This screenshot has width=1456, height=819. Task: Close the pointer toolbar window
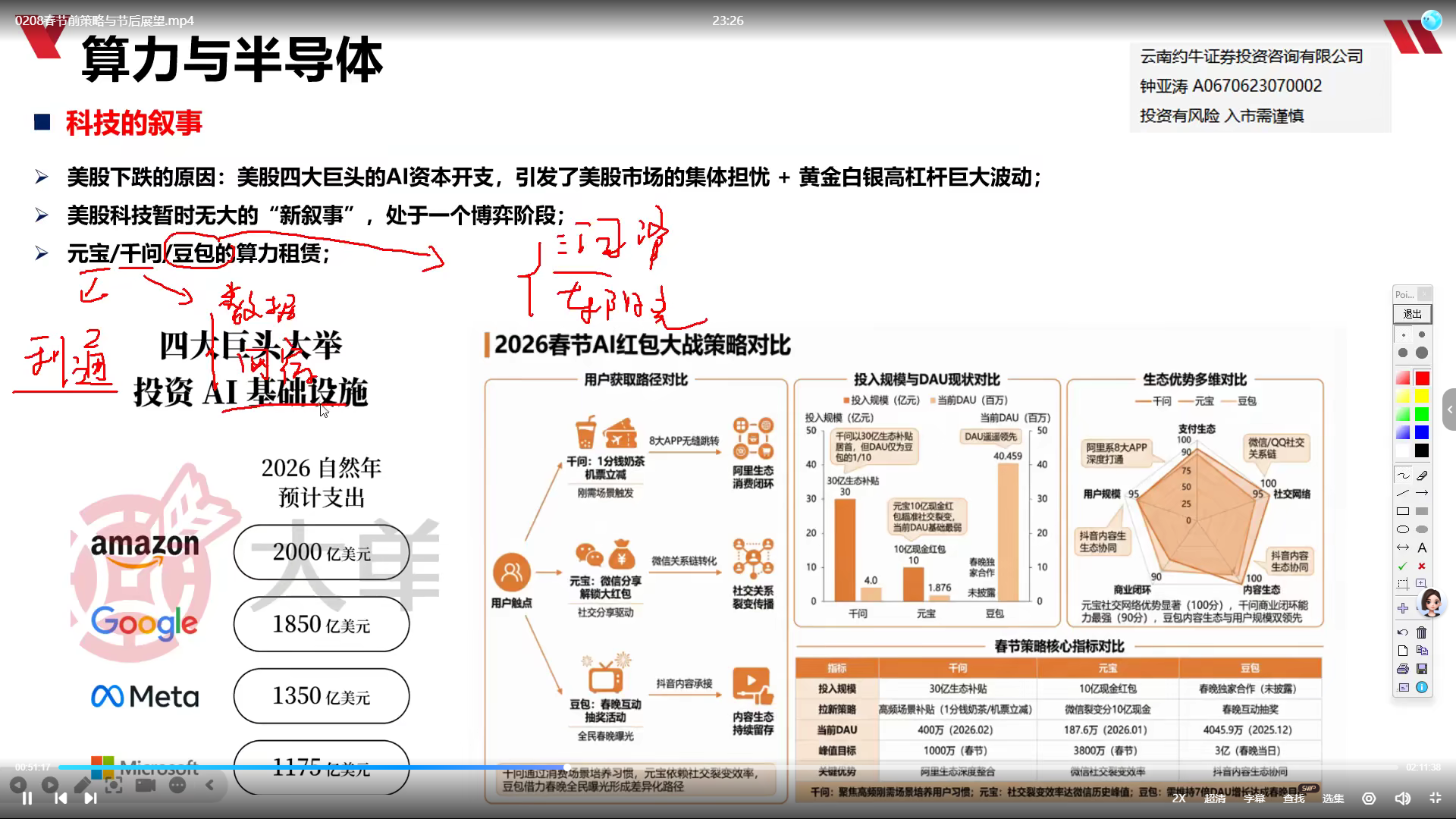[1424, 294]
